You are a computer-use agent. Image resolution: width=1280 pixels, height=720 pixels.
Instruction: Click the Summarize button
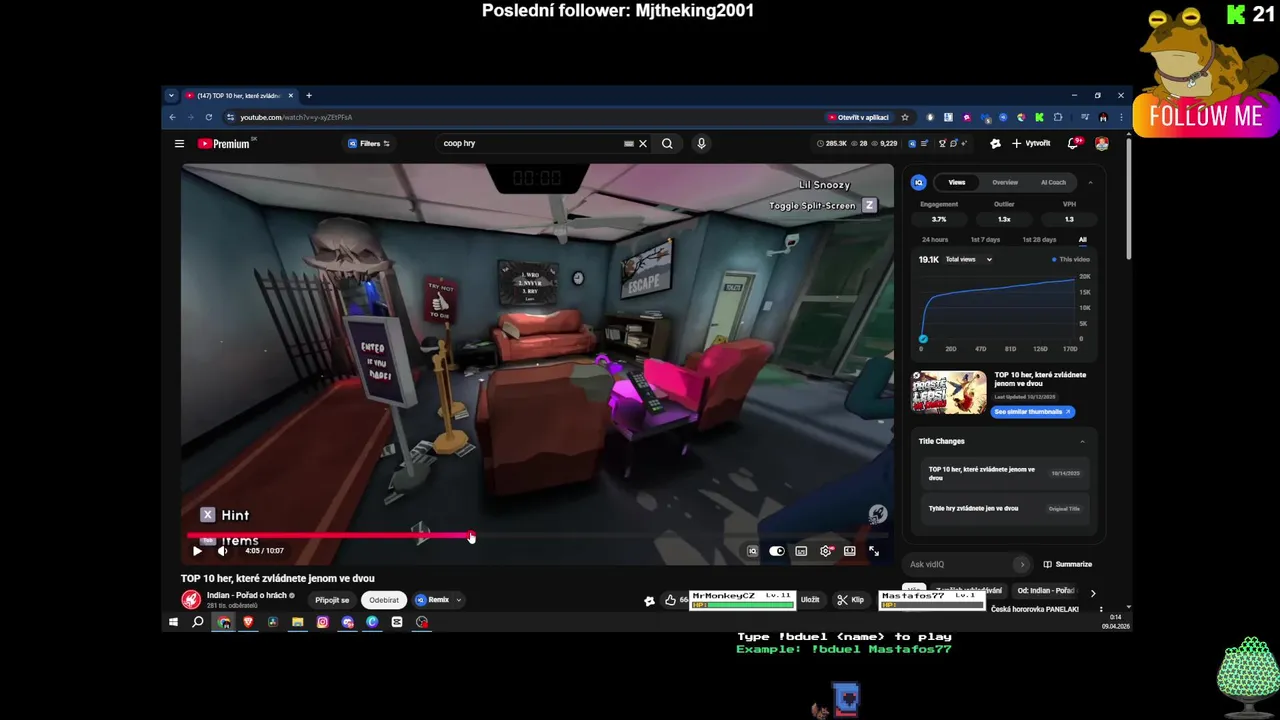1068,565
